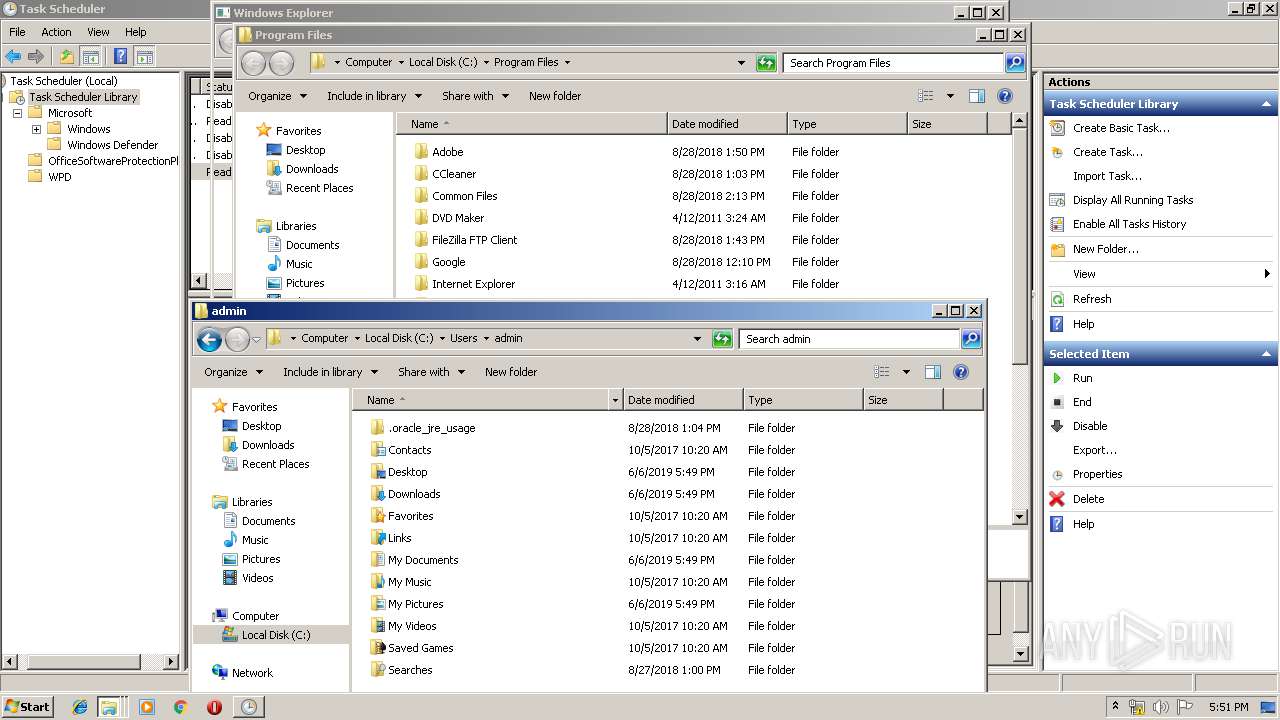Select Local Disk (C:) in admin navigation pane
The image size is (1280, 720).
[x=276, y=635]
